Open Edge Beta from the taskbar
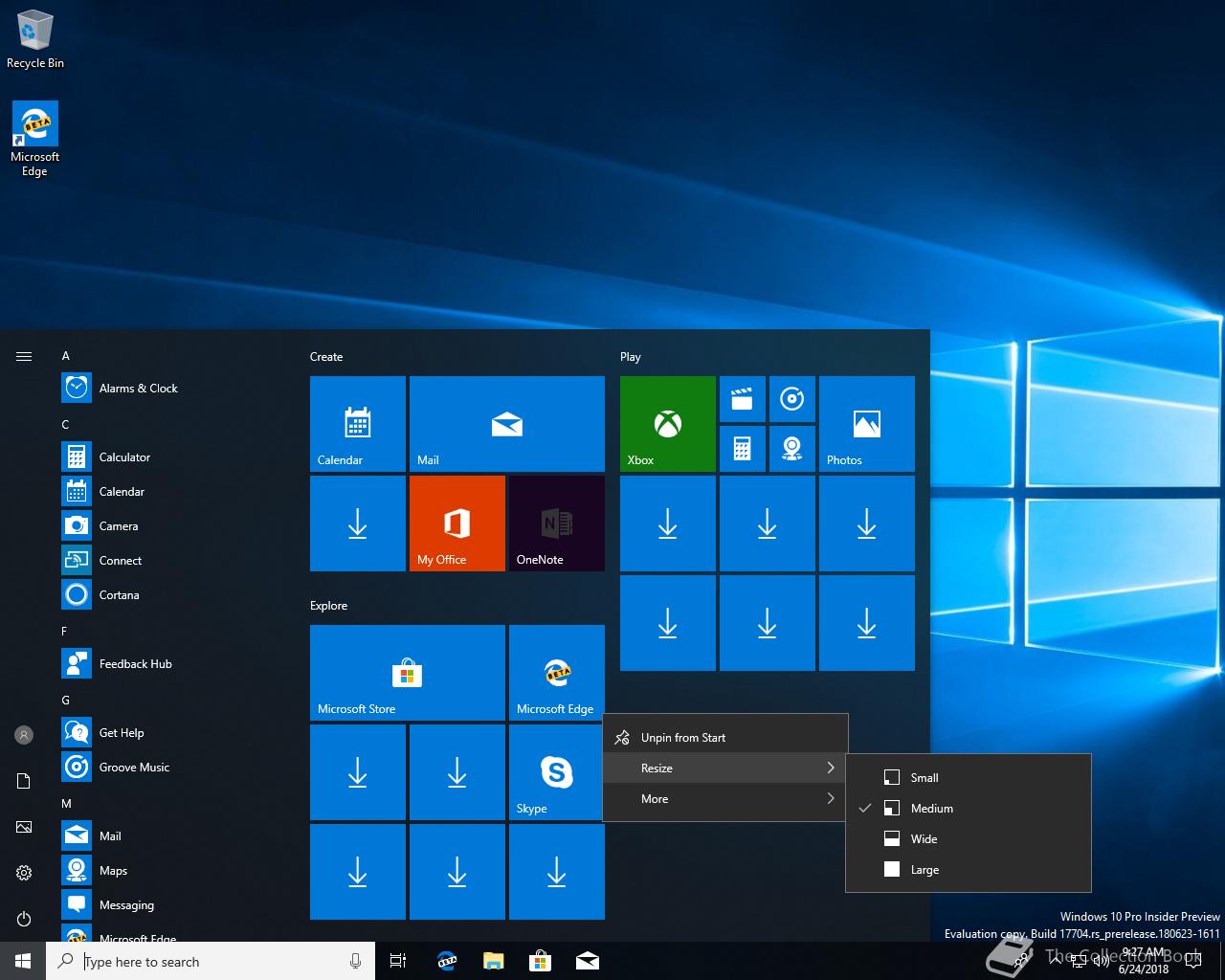Screen dimensions: 1225x980 coord(446,961)
